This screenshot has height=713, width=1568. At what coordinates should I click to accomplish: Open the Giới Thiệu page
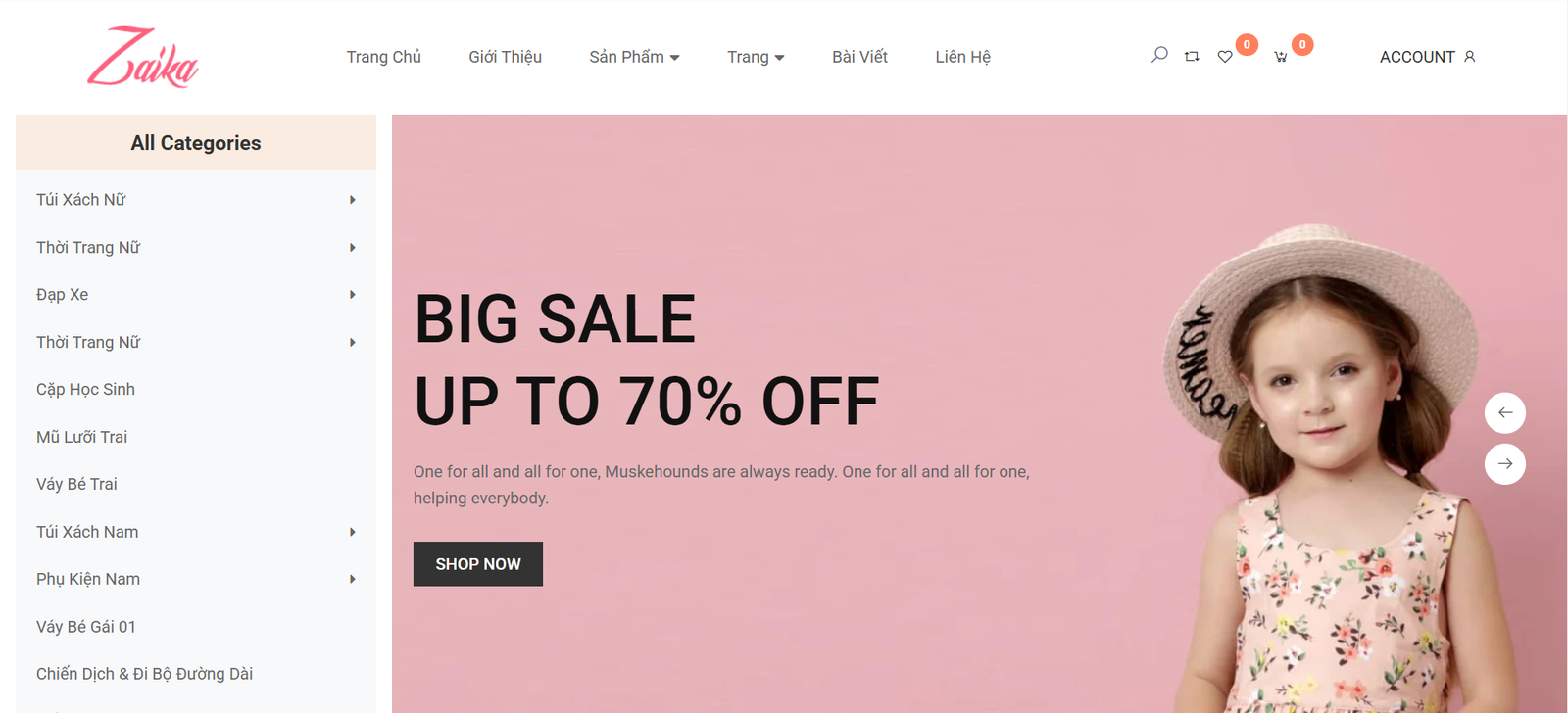click(x=505, y=57)
